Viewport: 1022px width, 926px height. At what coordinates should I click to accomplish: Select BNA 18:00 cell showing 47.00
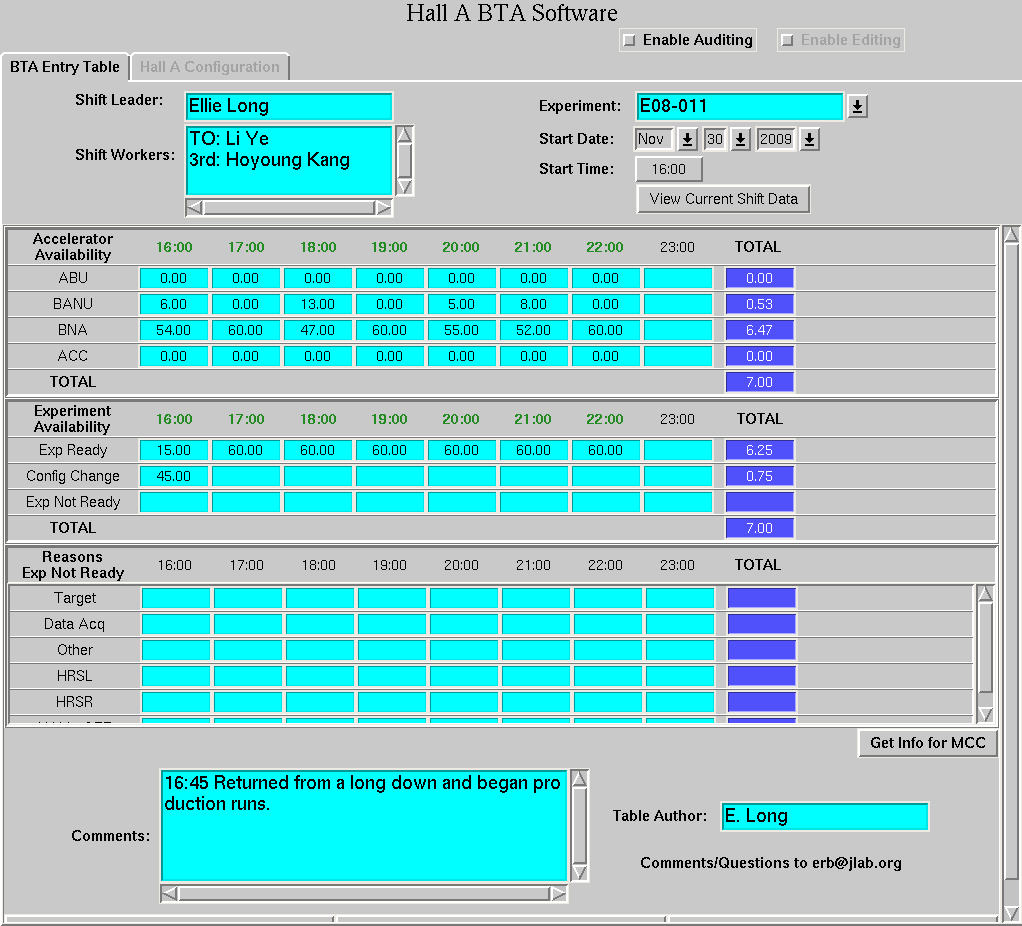(x=317, y=330)
